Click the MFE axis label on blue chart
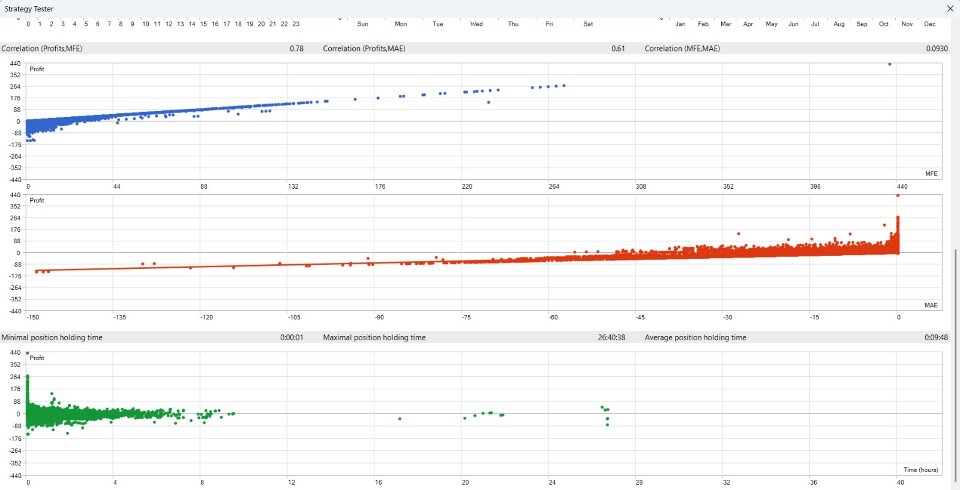 [931, 174]
